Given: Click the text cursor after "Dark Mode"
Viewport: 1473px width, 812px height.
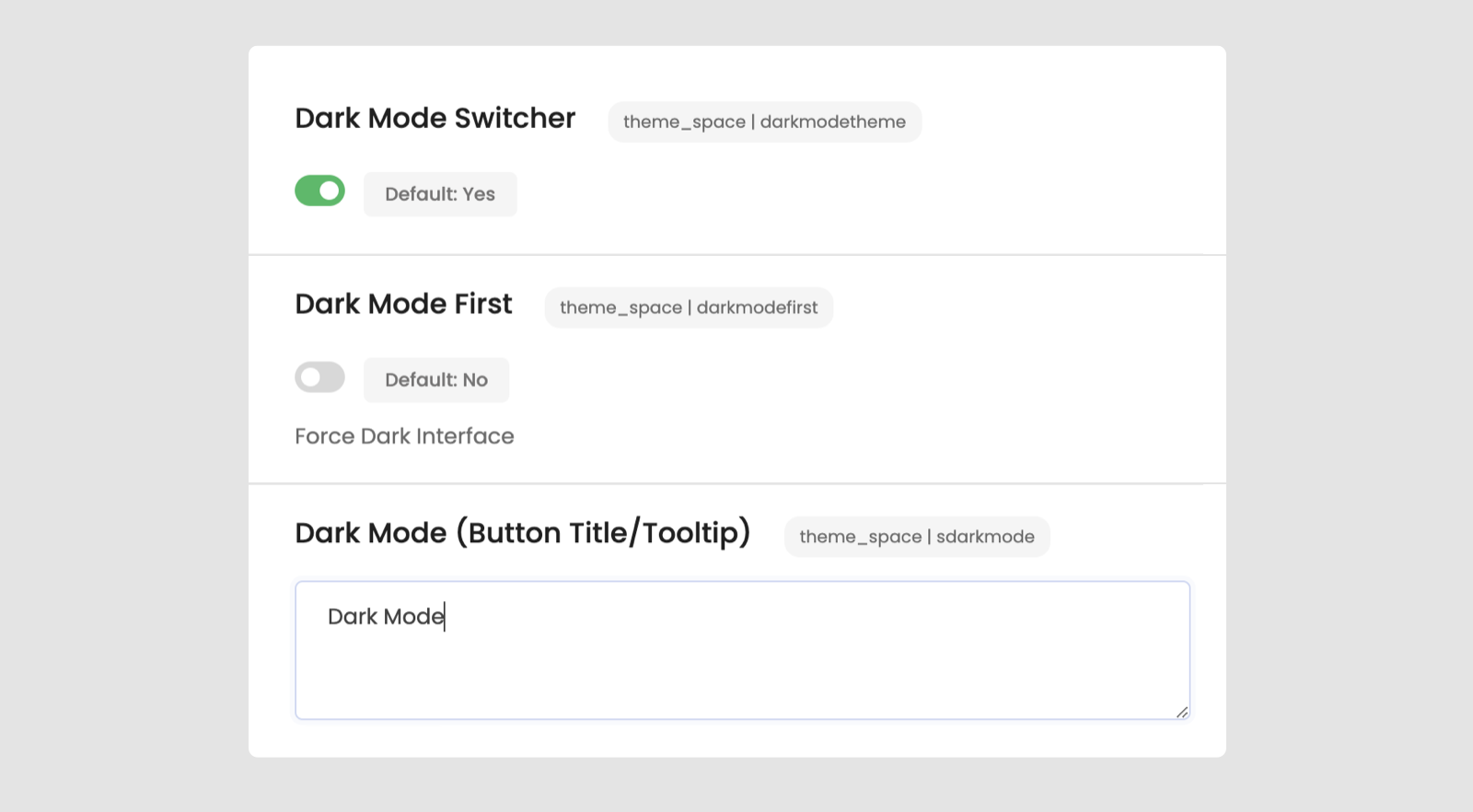Looking at the screenshot, I should pos(445,617).
